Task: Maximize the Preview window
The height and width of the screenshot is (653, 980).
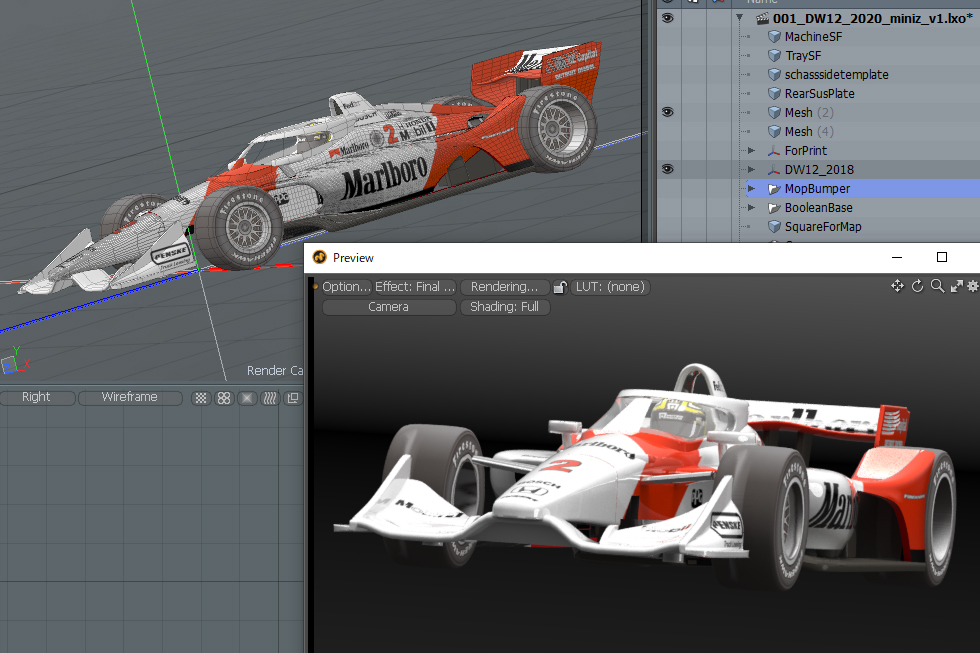Action: pyautogui.click(x=942, y=257)
